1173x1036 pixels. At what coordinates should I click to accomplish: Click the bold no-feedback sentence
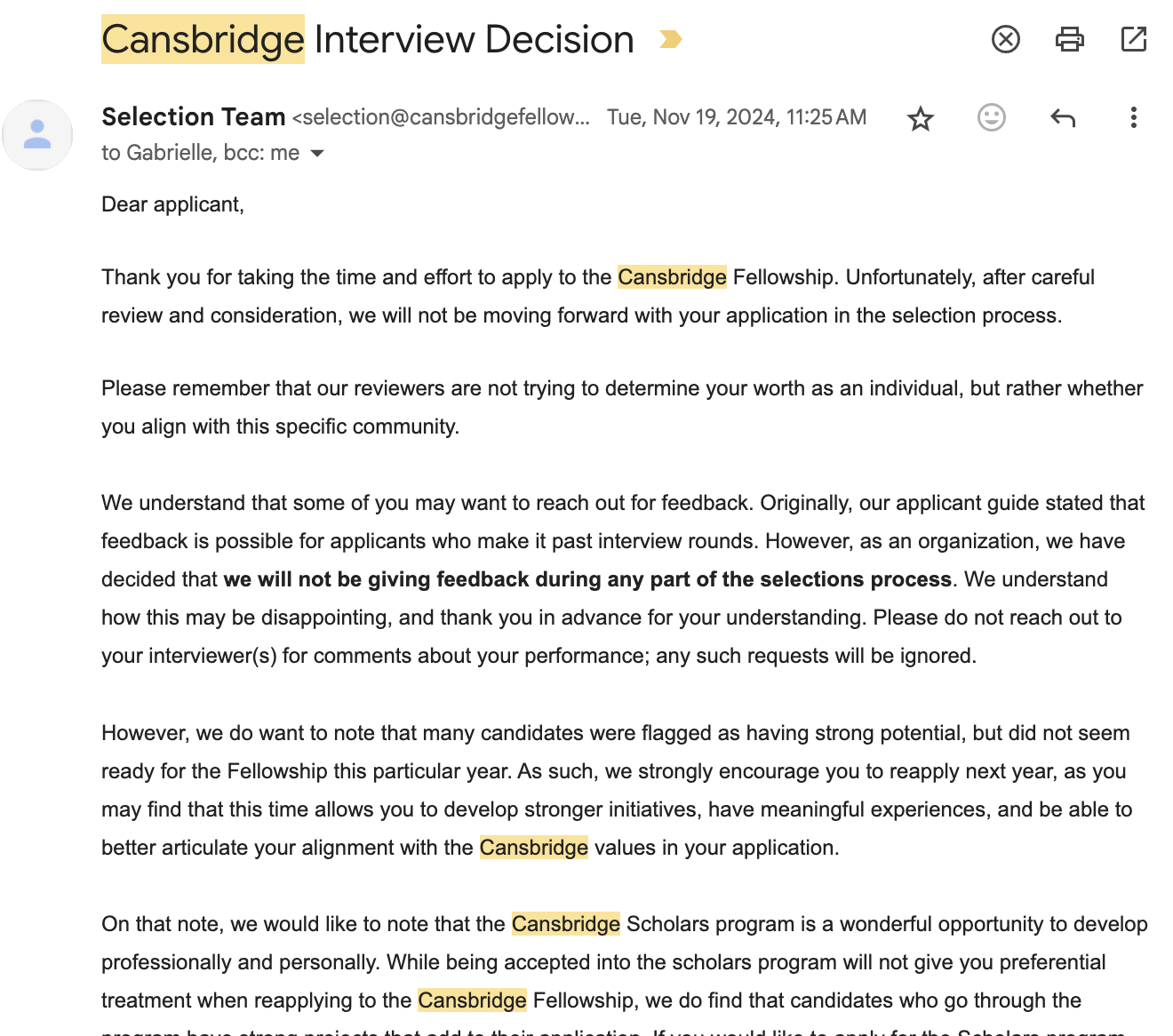pyautogui.click(x=587, y=579)
